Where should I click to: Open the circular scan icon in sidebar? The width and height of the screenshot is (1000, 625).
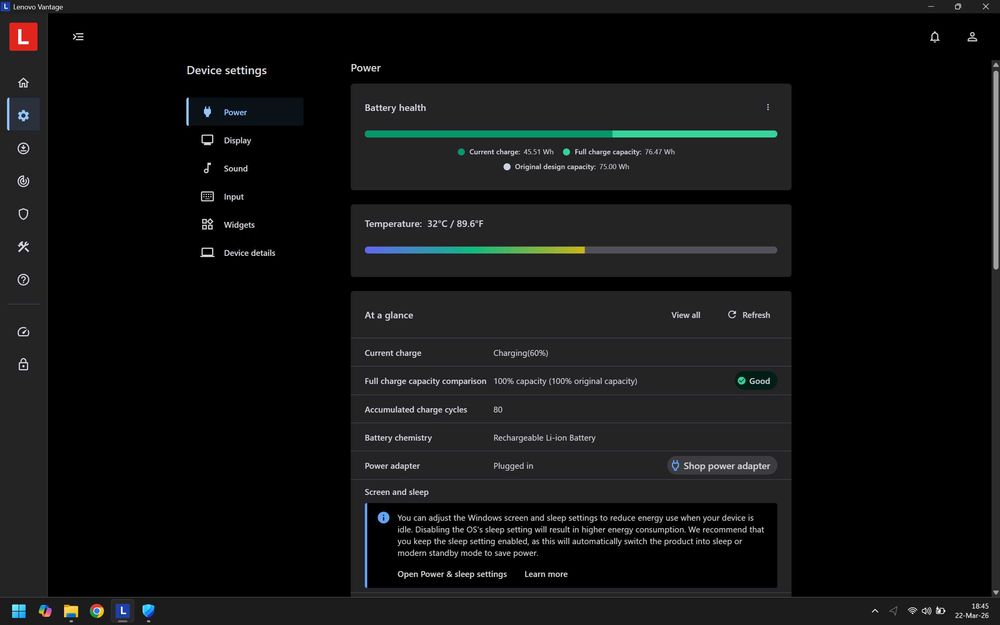(24, 181)
